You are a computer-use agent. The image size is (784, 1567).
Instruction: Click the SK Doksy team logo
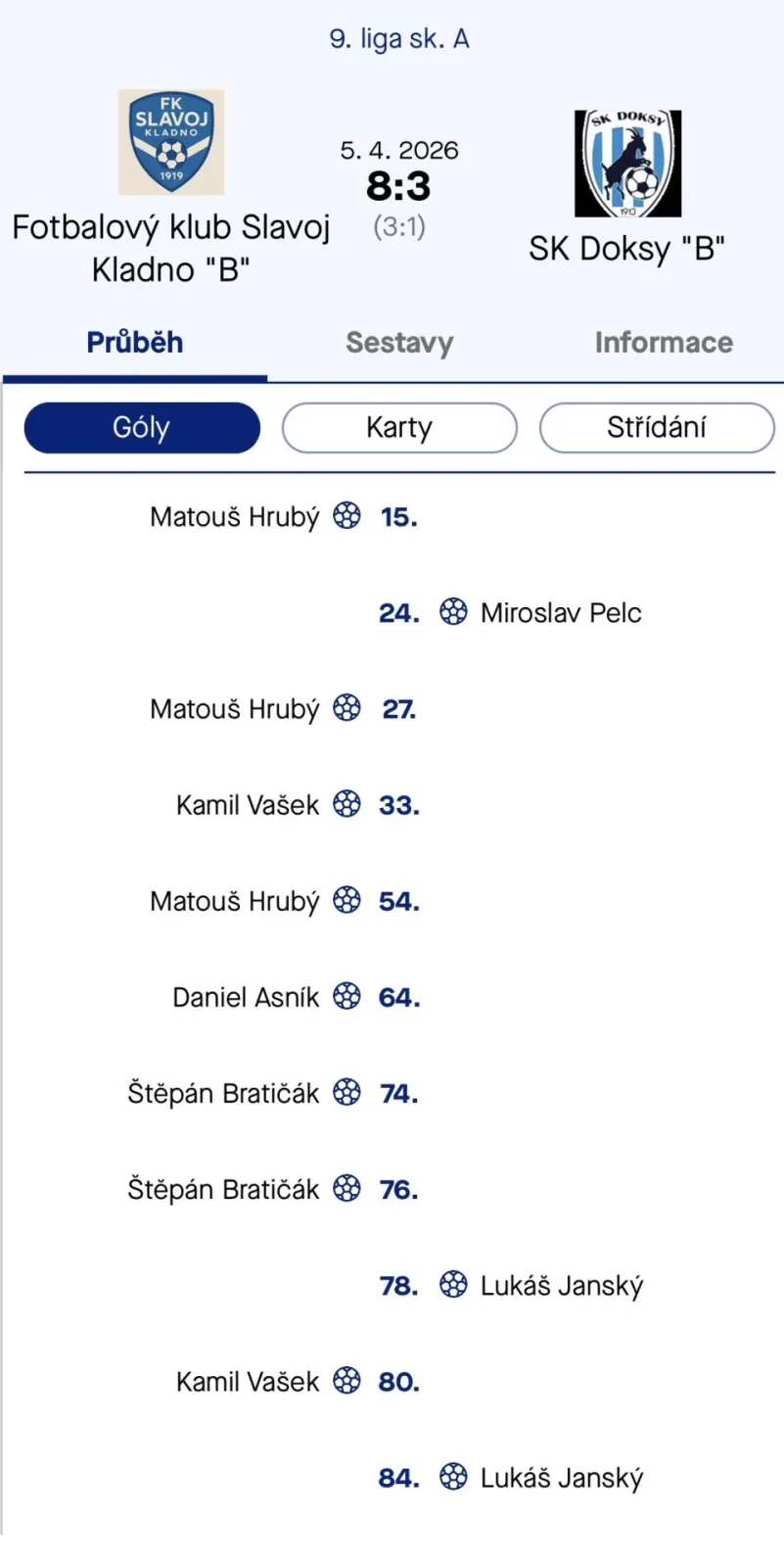click(x=627, y=164)
